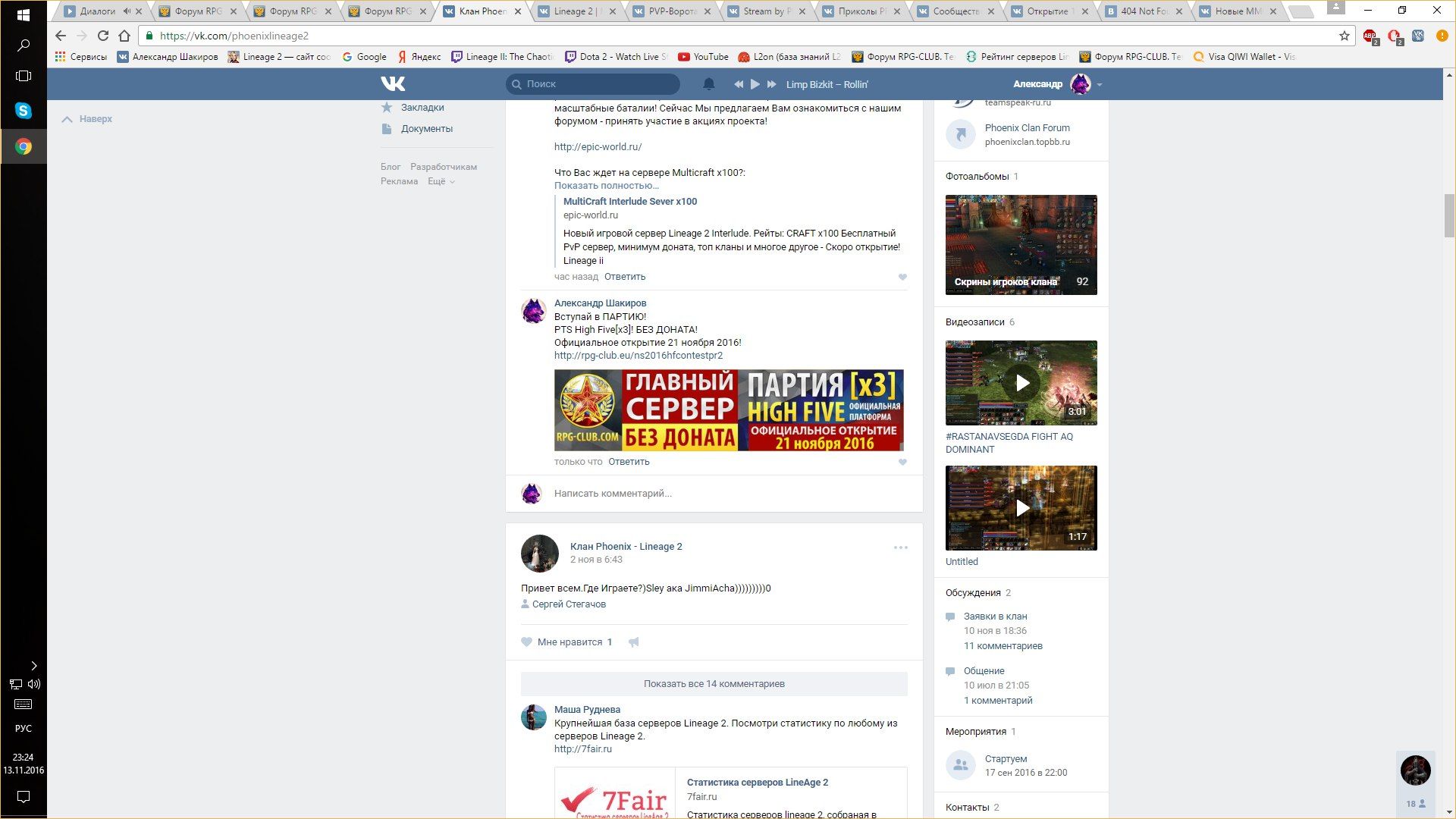Play the RASTANAVSEGDA FIGHT video thumbnail
Screen dimensions: 1456x819
1021,383
